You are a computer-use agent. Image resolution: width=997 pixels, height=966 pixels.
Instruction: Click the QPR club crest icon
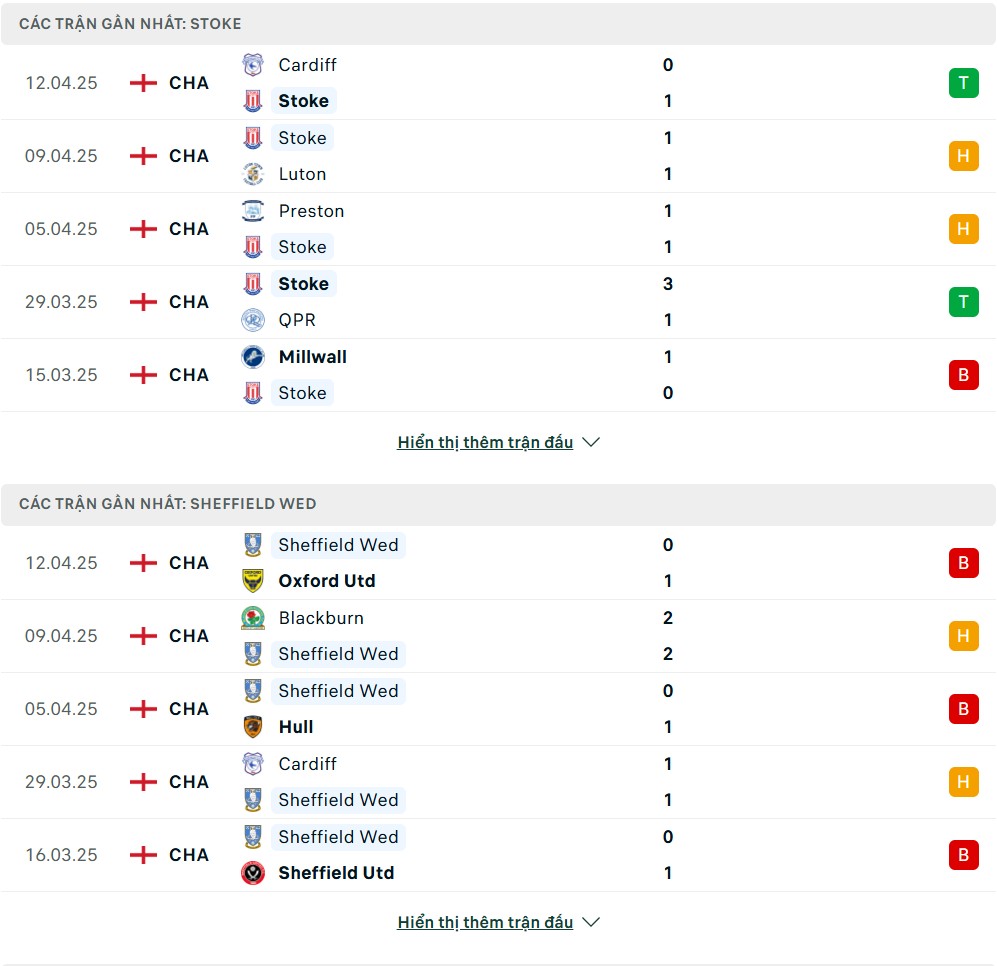coord(253,320)
